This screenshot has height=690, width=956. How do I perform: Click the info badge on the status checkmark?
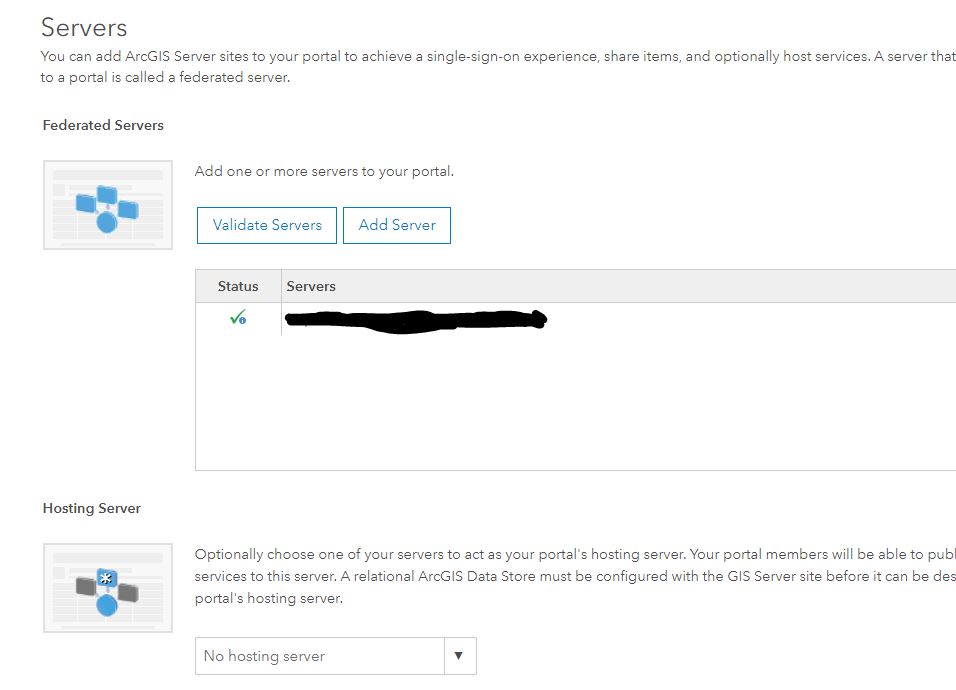243,322
